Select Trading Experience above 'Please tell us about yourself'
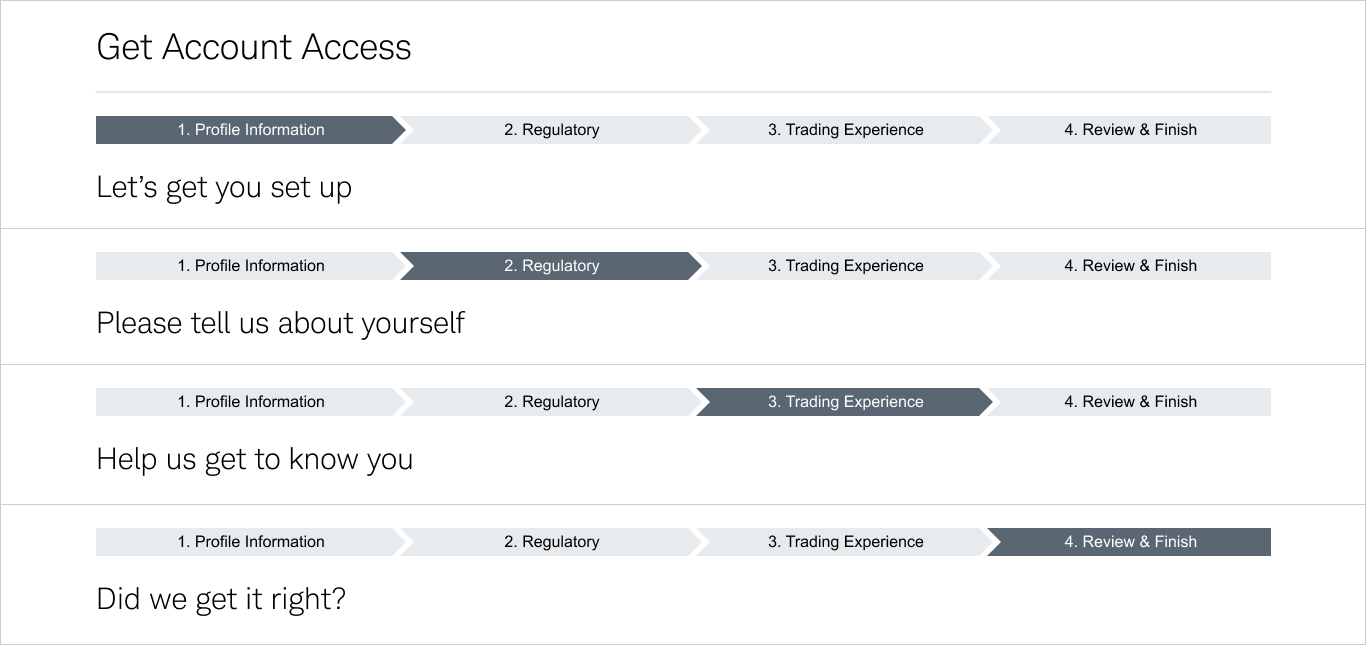 click(845, 266)
